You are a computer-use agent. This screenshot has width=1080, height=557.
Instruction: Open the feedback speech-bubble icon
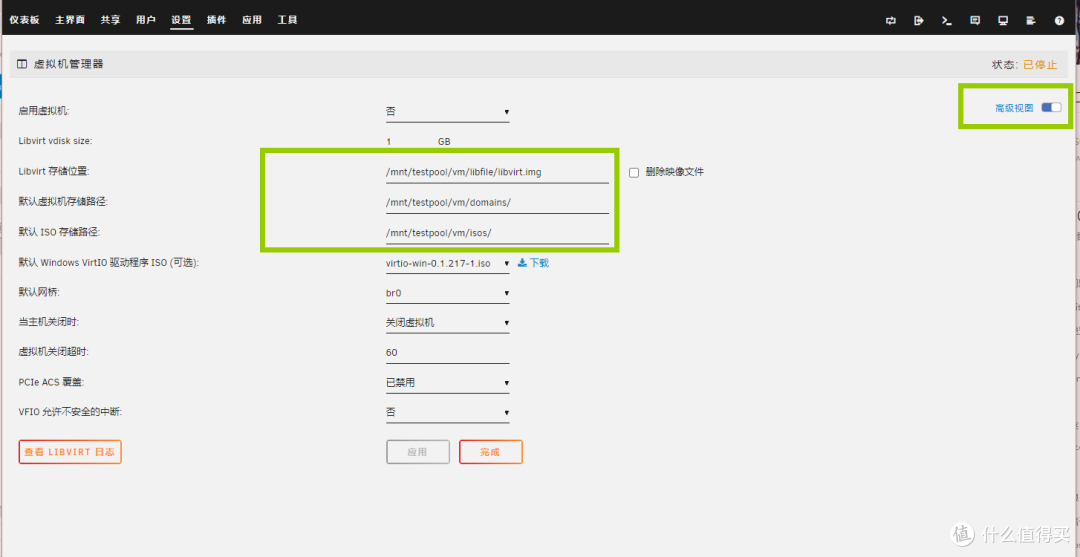975,20
